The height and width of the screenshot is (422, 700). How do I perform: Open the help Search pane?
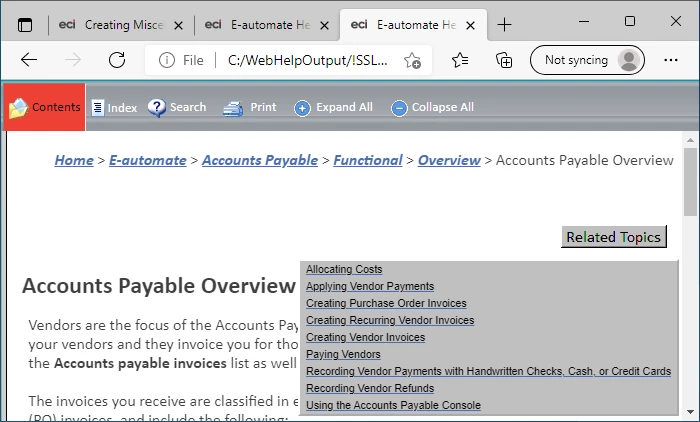pos(177,108)
